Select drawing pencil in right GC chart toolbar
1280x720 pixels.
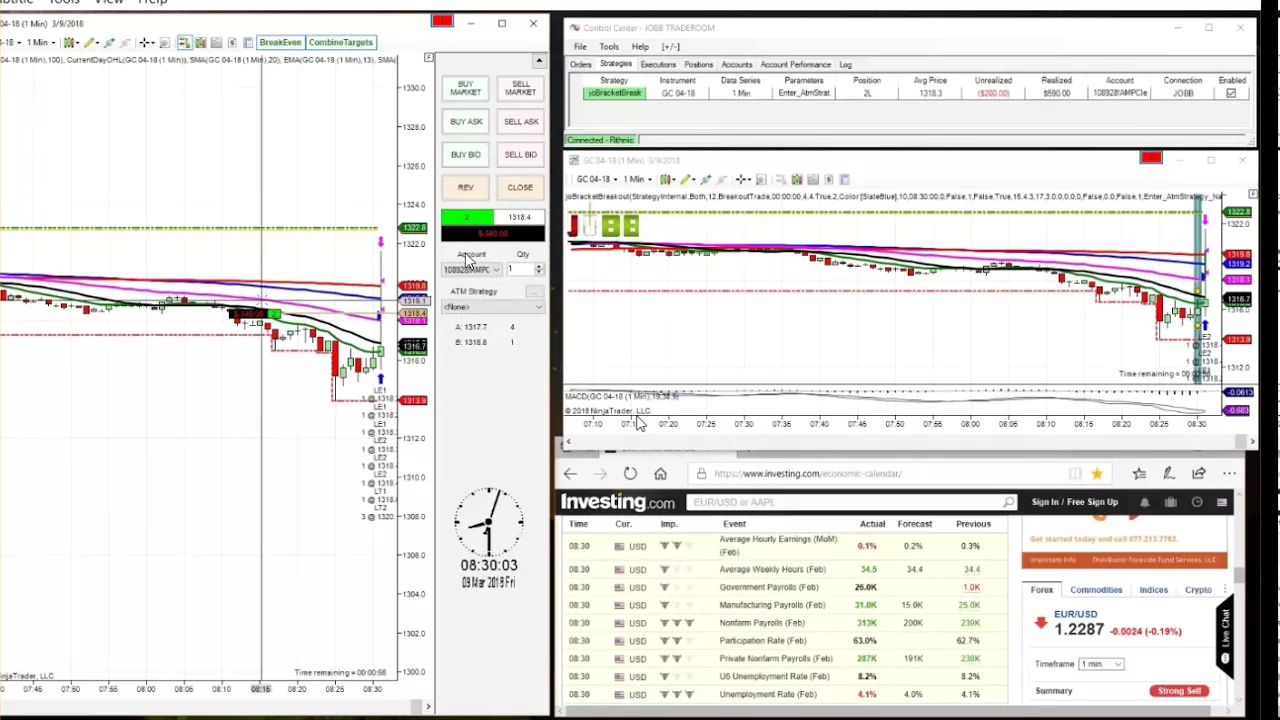(x=687, y=179)
